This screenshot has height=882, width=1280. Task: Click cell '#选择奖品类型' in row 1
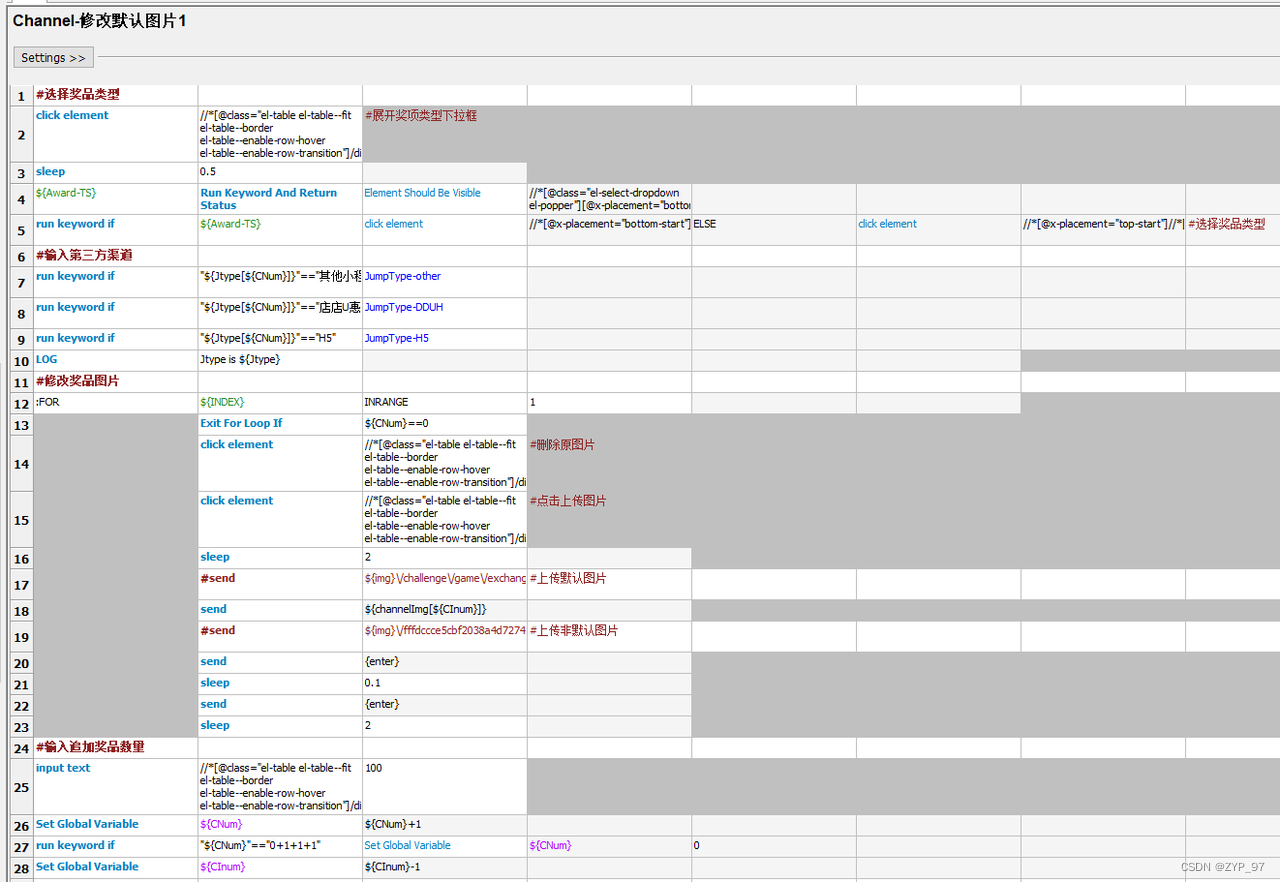[x=116, y=95]
